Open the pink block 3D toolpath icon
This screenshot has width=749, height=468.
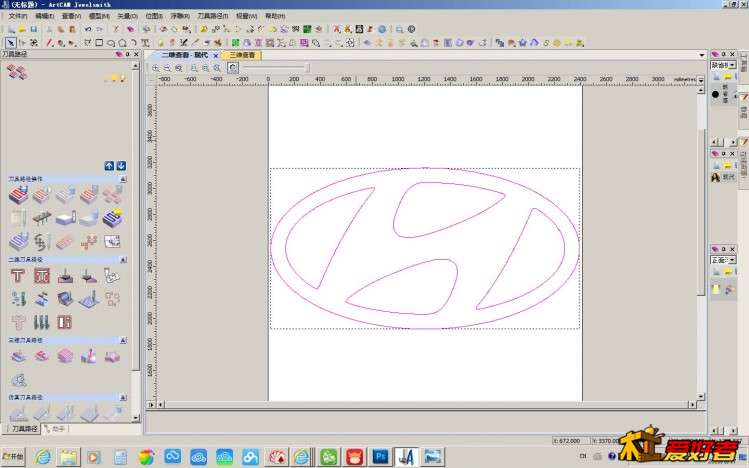coord(65,356)
